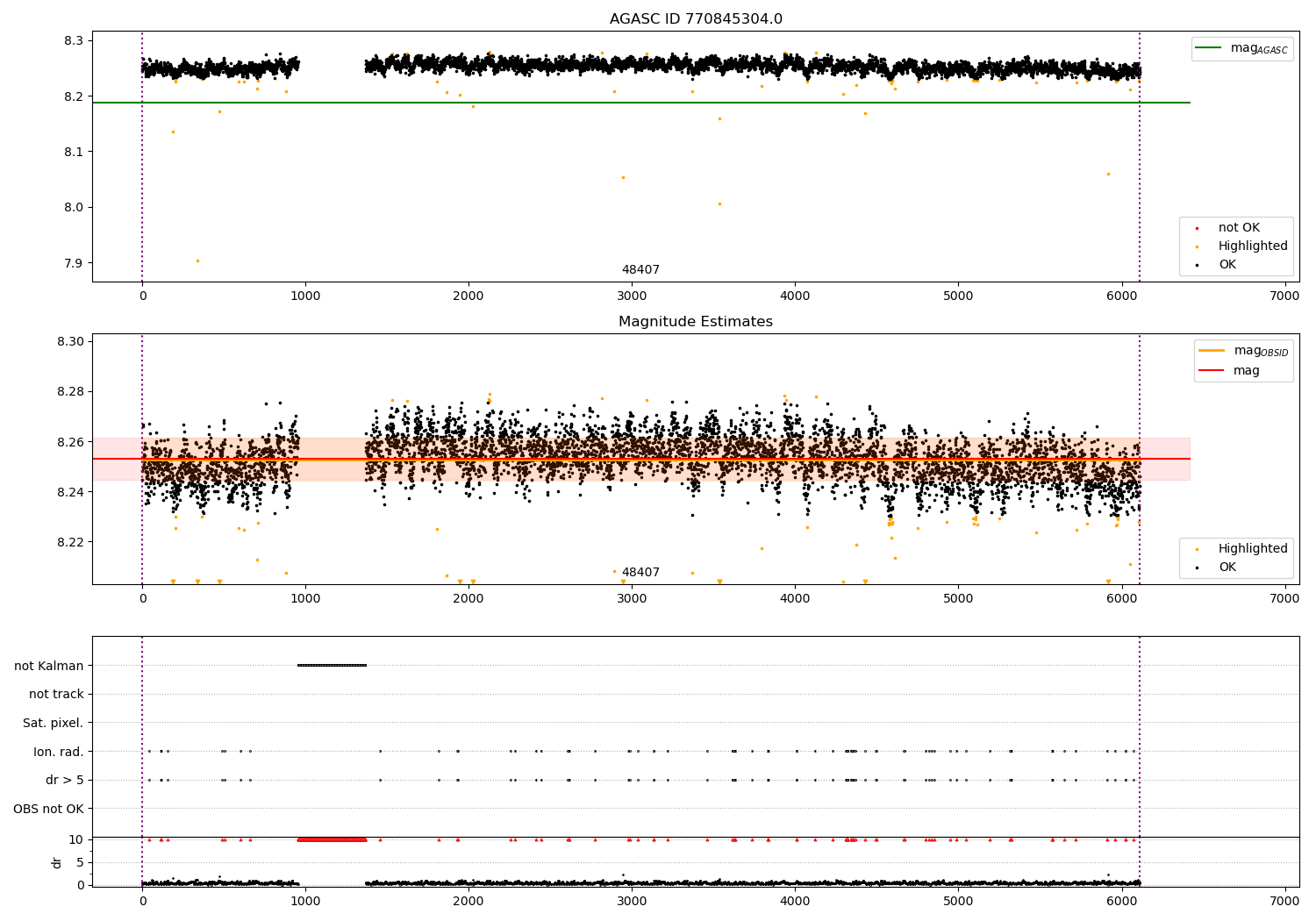The width and height of the screenshot is (1316, 921).
Task: Click the orange mag OBSID legend line
Action: click(1212, 351)
